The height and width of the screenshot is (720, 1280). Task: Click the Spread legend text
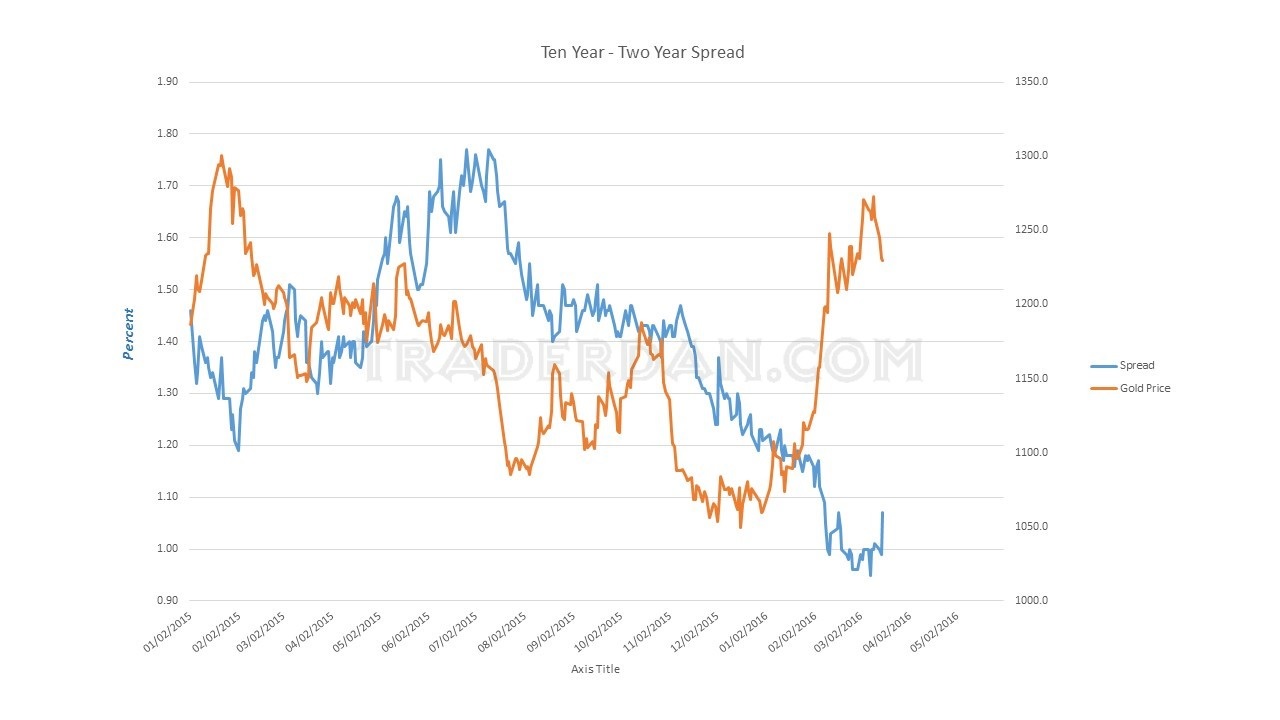(1137, 366)
